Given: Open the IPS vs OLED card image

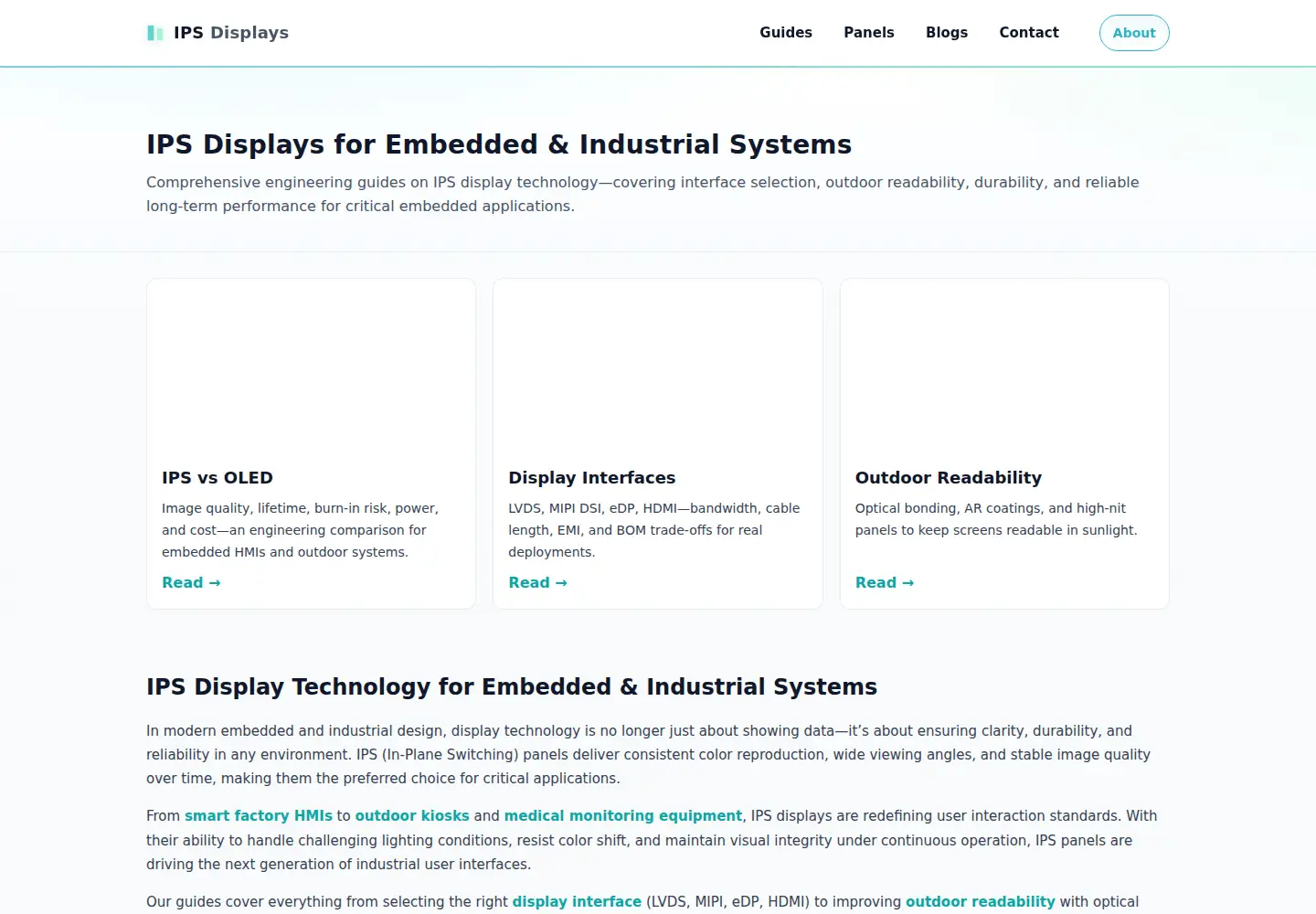Looking at the screenshot, I should pyautogui.click(x=312, y=366).
